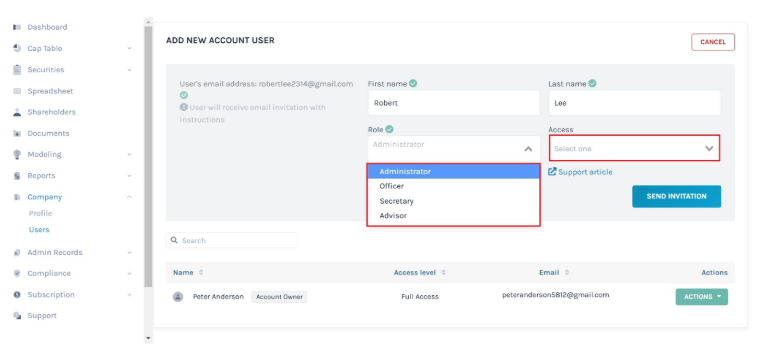Image resolution: width=762 pixels, height=363 pixels.
Task: Expand the Admin Records menu chevron
Action: click(x=129, y=252)
